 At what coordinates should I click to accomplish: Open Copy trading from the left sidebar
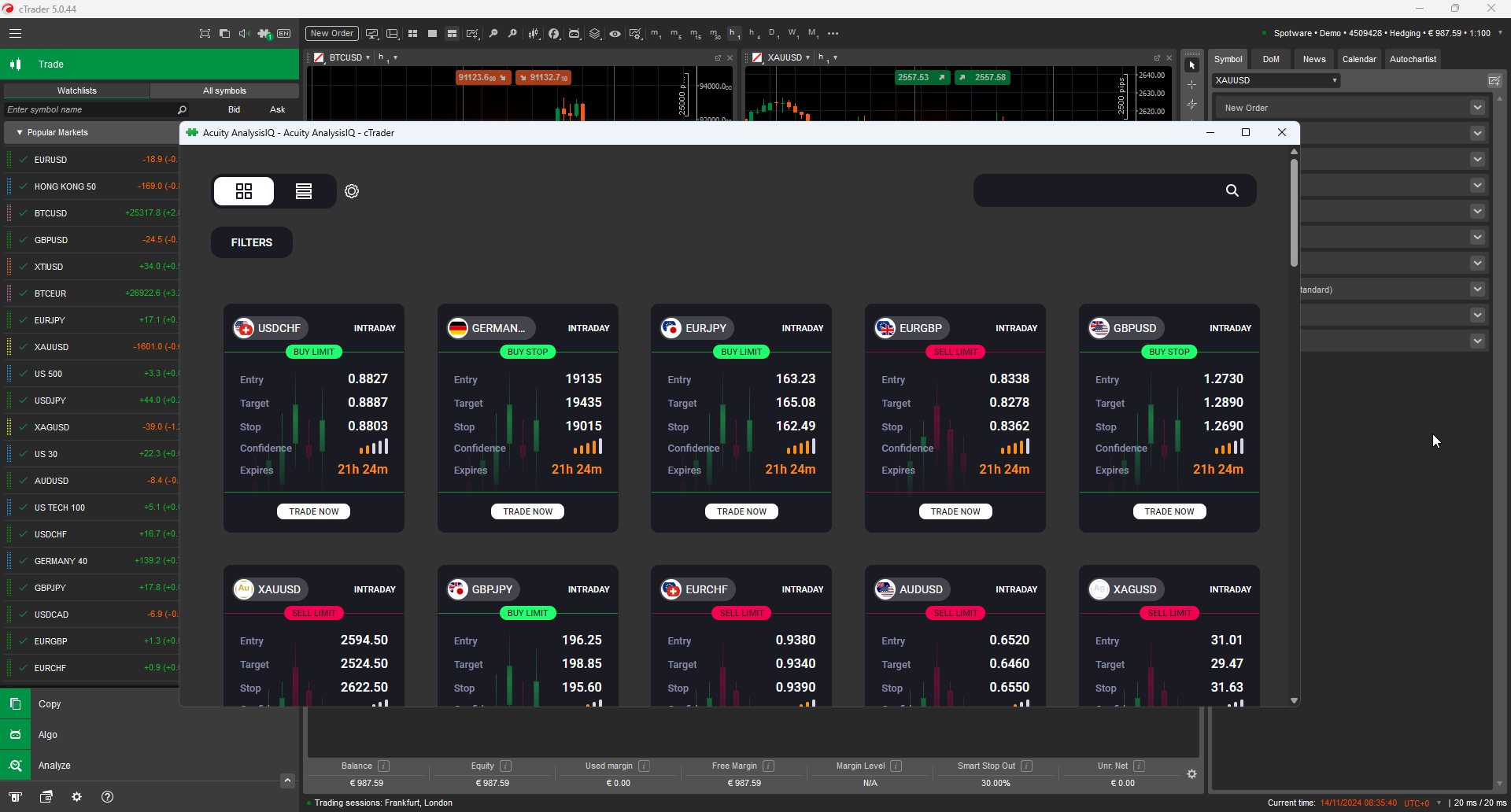pos(50,703)
